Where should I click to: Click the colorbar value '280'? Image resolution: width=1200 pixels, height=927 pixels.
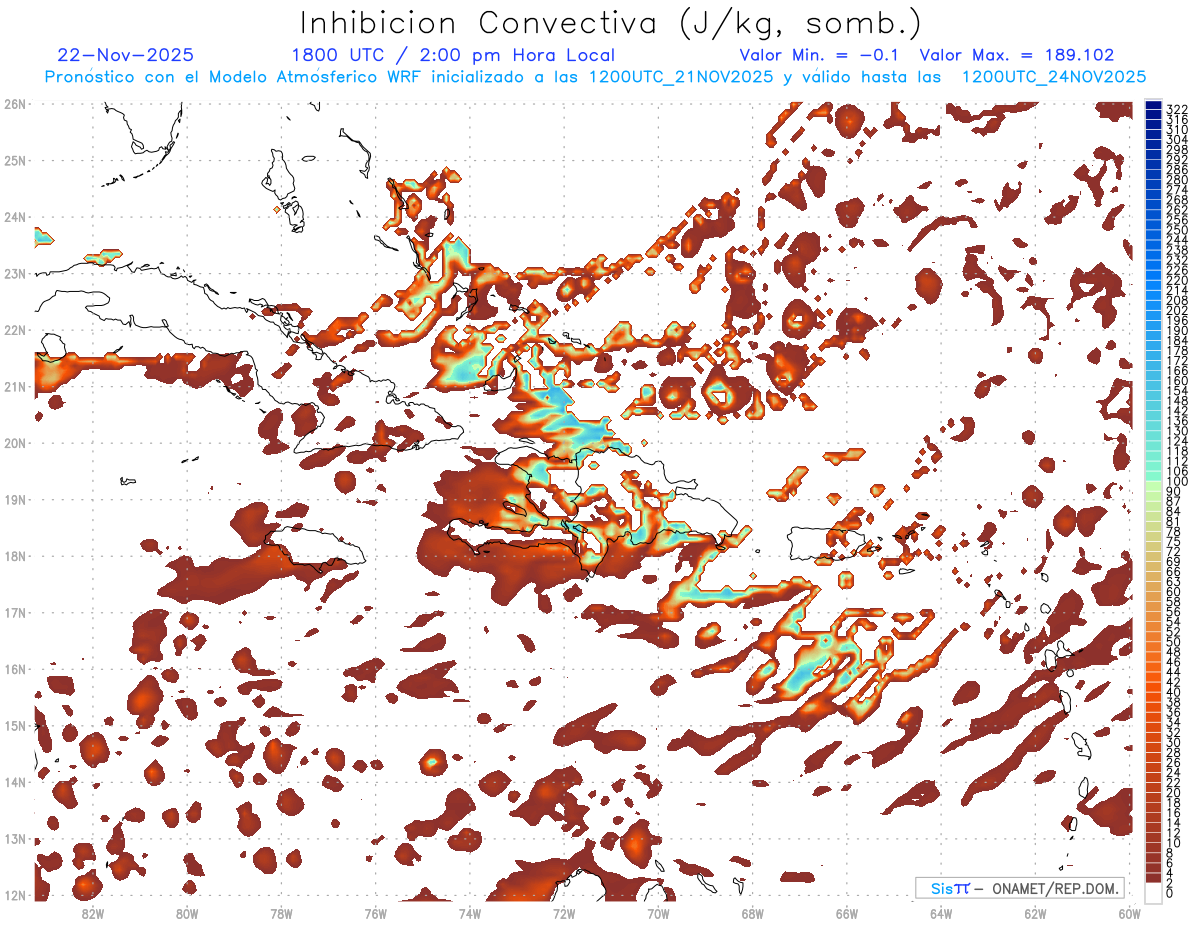point(1176,179)
